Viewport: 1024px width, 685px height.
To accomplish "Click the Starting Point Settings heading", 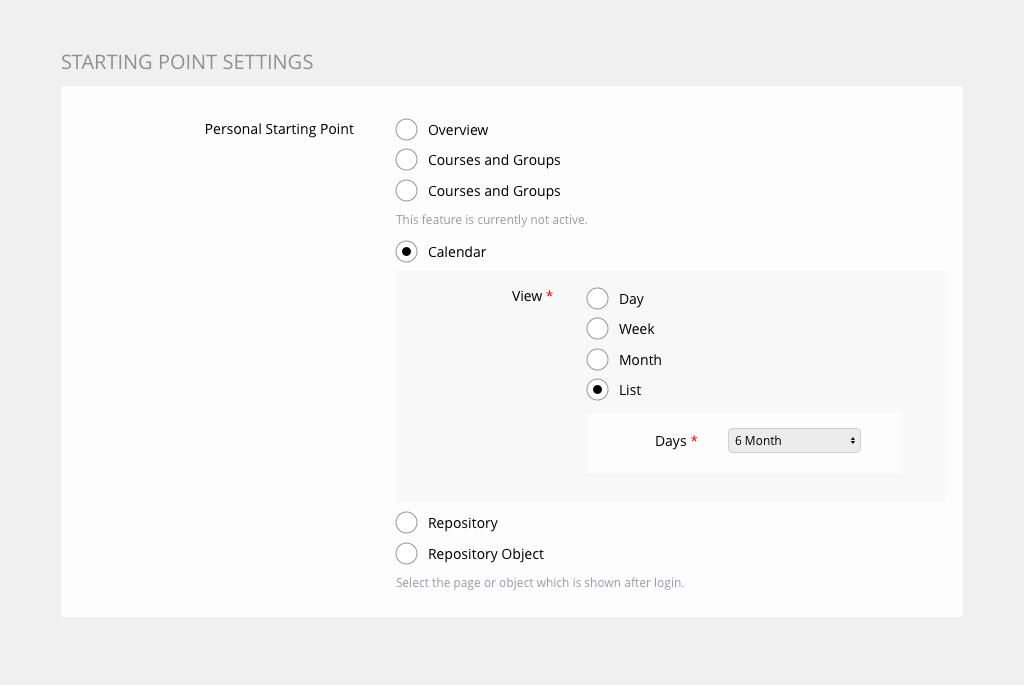I will pos(187,62).
